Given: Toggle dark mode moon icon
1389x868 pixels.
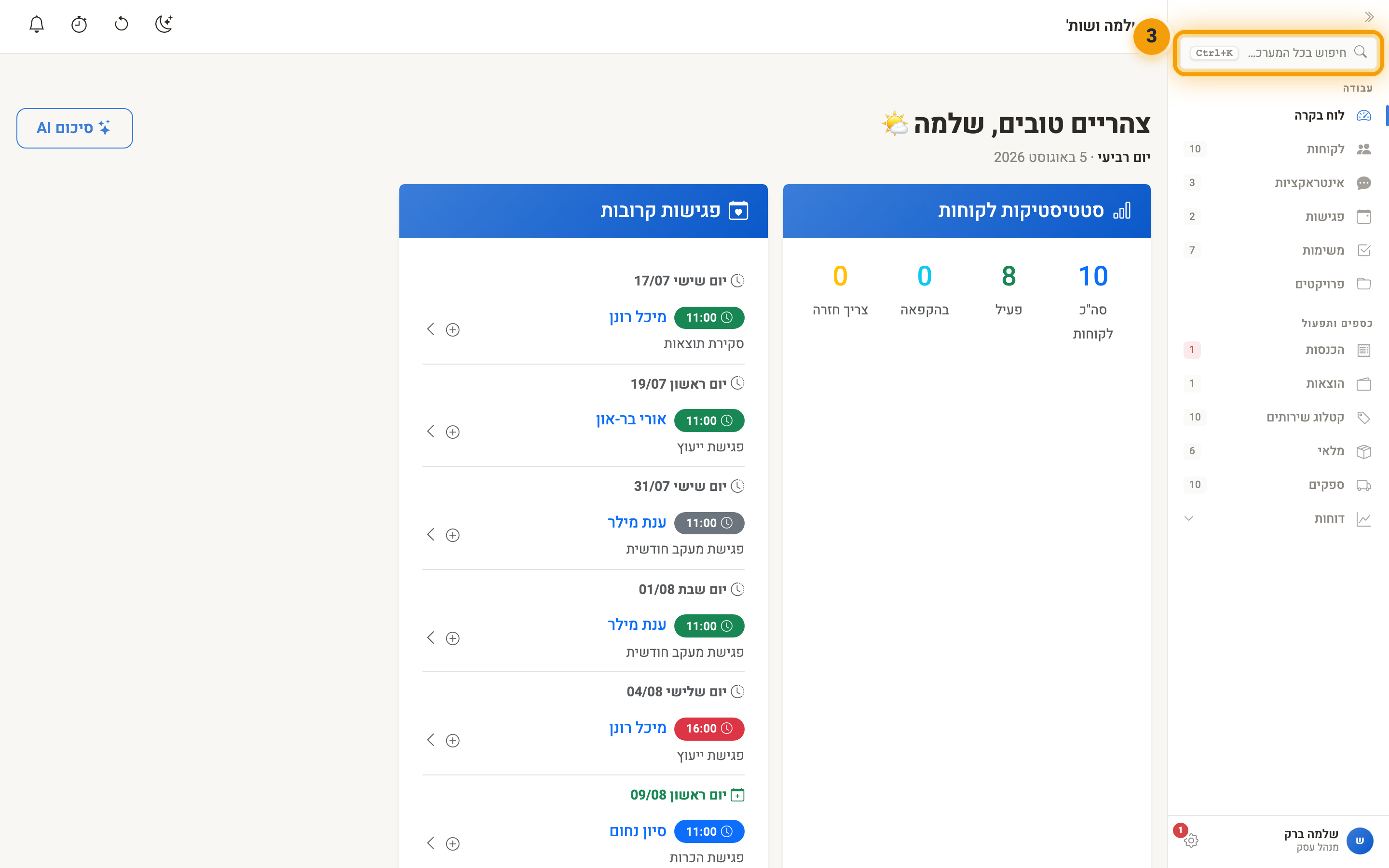Looking at the screenshot, I should [164, 24].
